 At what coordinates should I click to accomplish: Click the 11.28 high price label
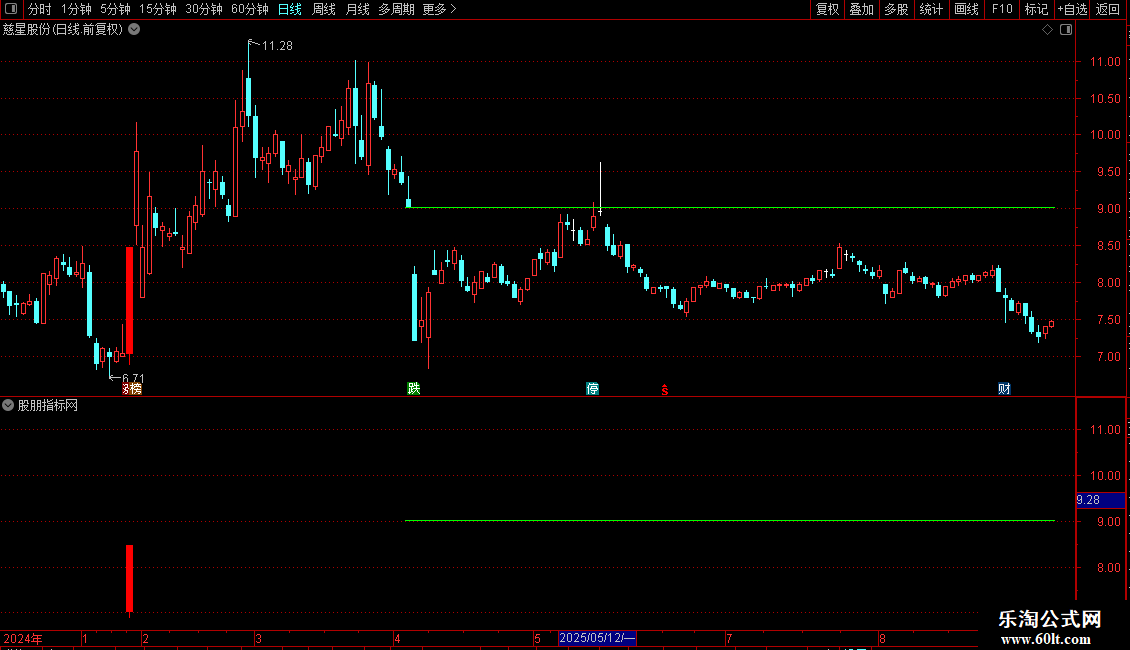coord(277,45)
